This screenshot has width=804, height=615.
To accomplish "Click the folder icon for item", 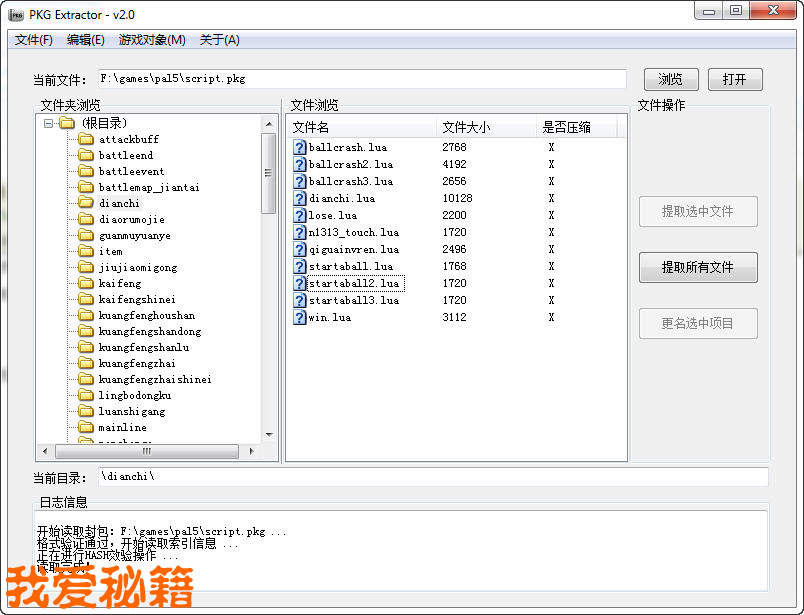I will click(86, 252).
